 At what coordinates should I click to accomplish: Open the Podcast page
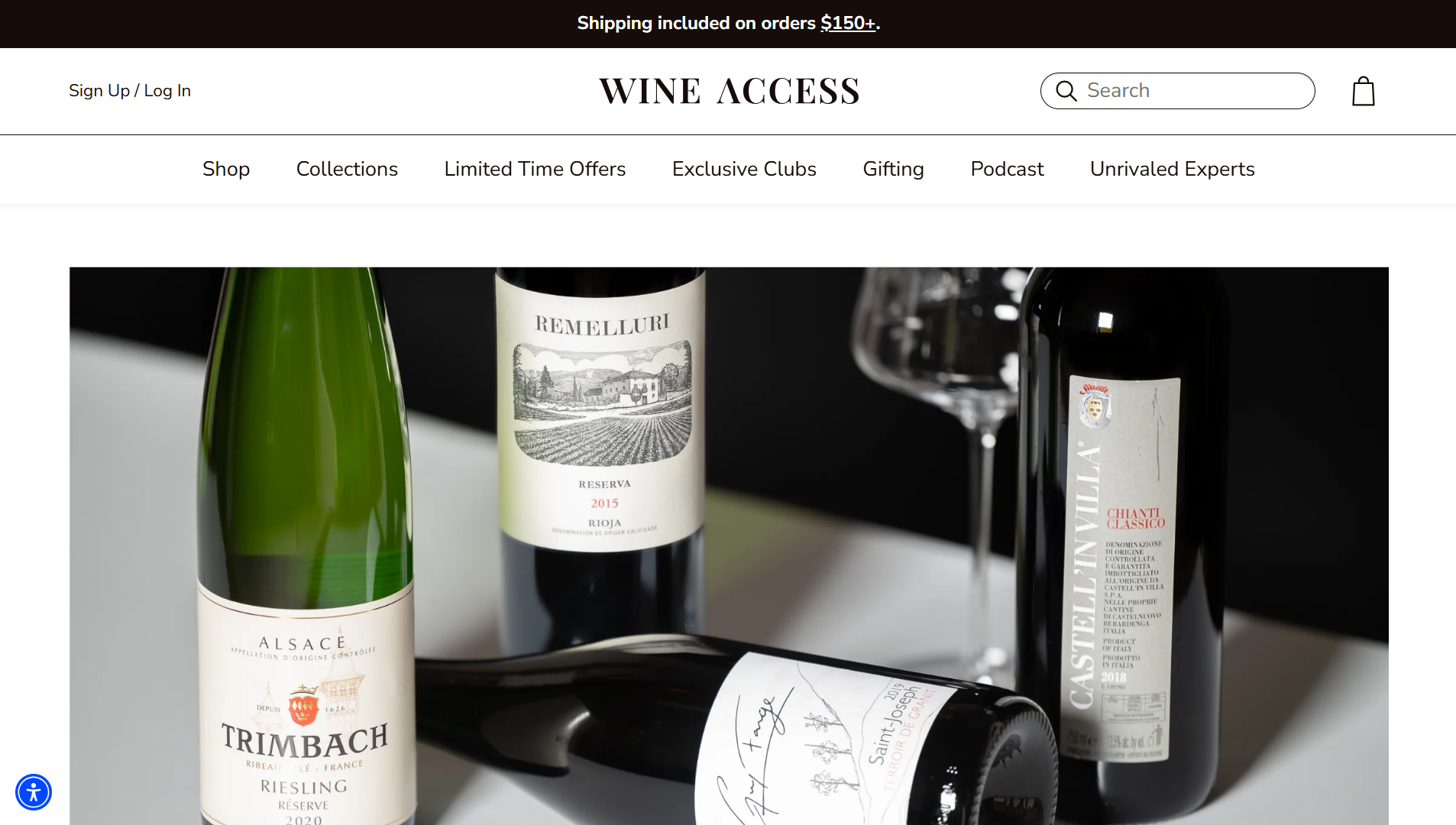(1007, 169)
